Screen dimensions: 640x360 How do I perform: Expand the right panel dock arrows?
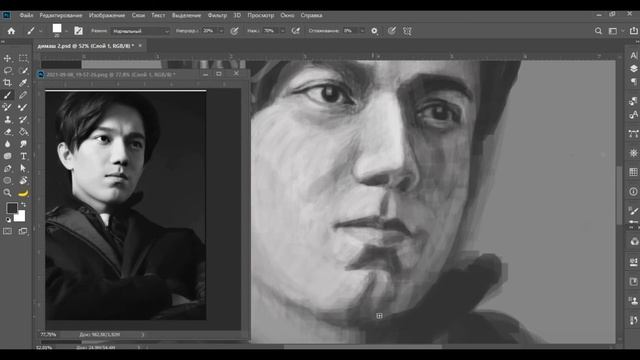coord(637,42)
